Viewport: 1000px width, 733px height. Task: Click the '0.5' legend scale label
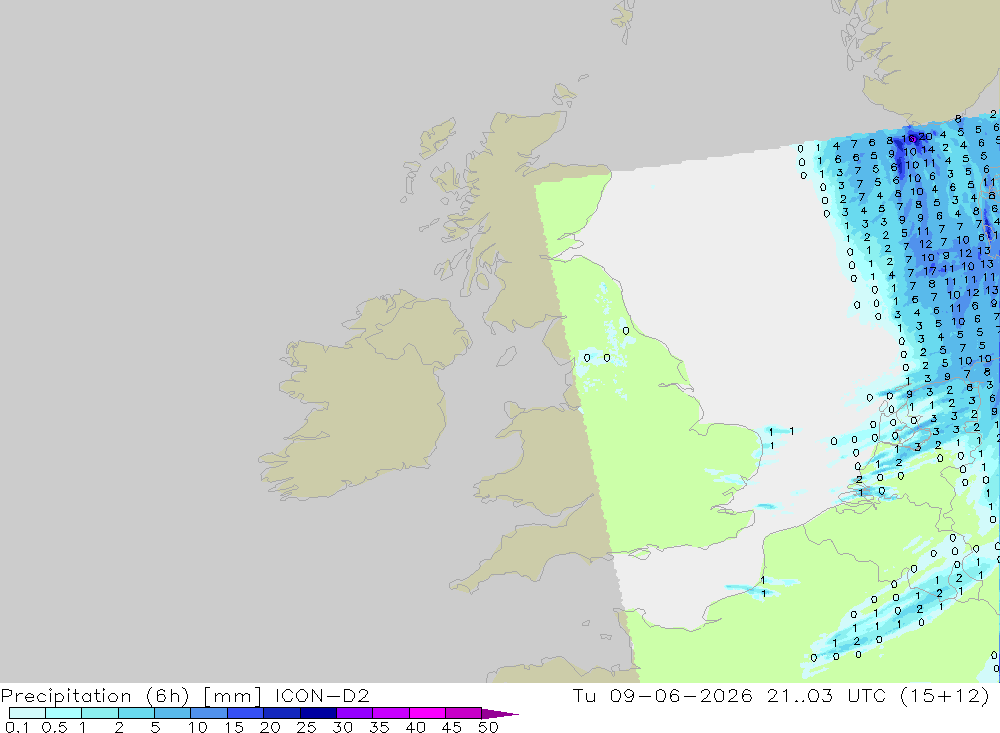click(x=55, y=727)
